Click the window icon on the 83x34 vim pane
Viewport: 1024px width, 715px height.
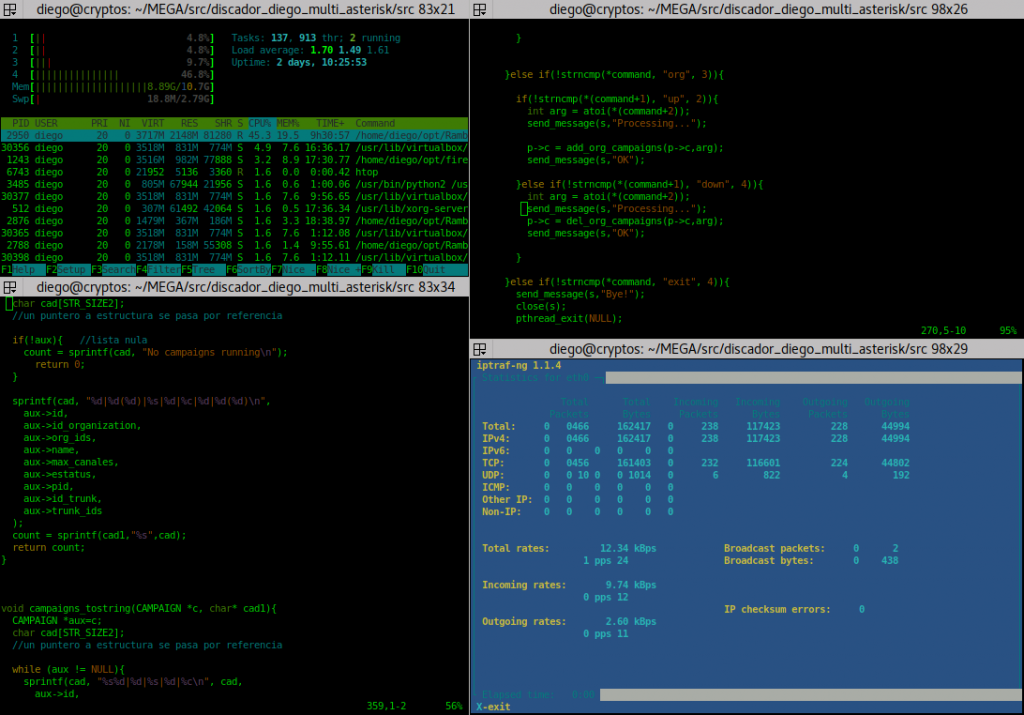point(9,288)
